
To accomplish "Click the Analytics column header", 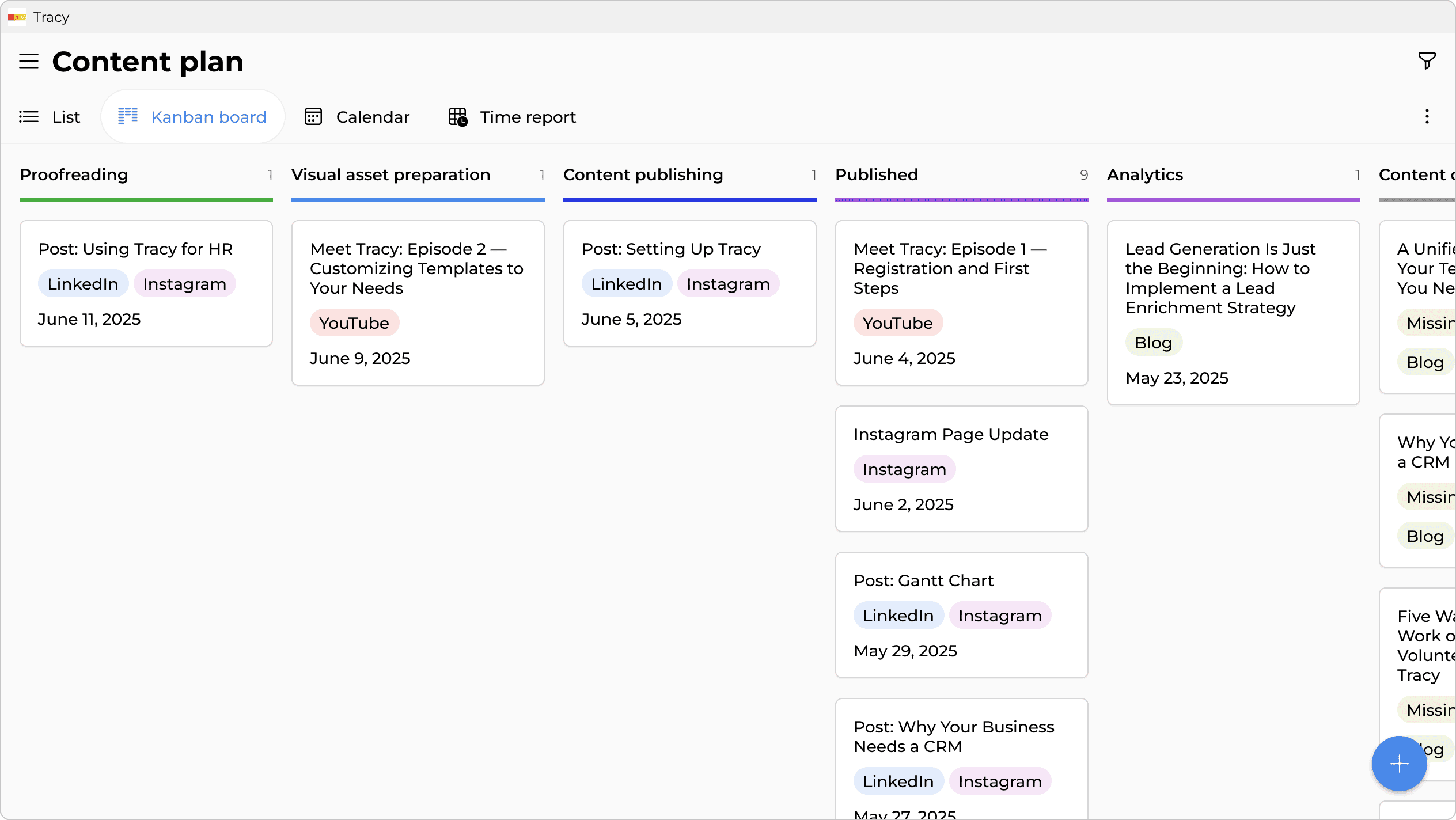I will tap(1144, 175).
